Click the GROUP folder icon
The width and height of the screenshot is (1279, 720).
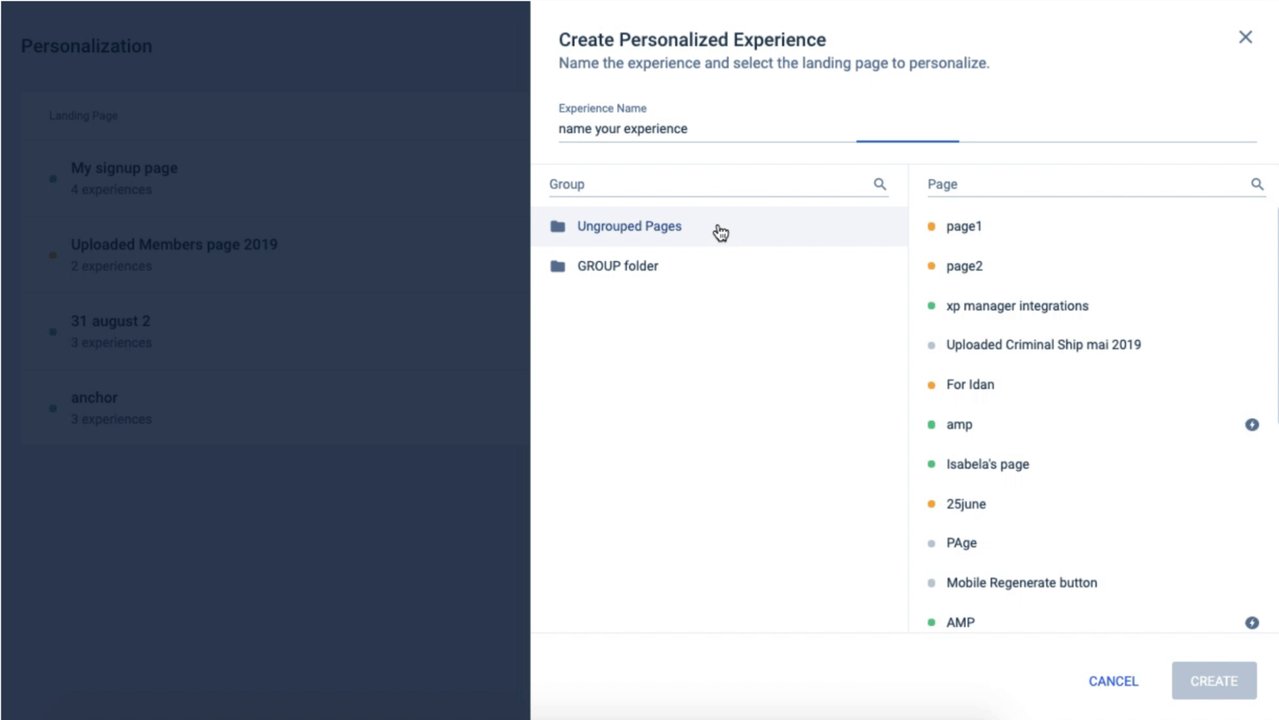558,267
